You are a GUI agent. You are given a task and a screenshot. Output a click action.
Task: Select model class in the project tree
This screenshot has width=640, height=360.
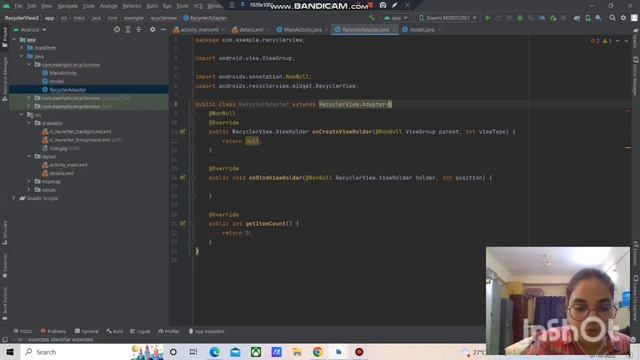(56, 81)
